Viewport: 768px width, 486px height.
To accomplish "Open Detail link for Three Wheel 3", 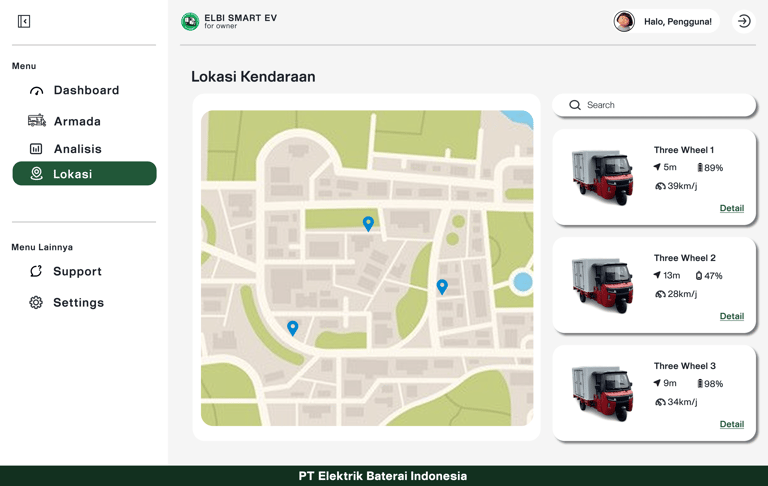I will coord(732,424).
